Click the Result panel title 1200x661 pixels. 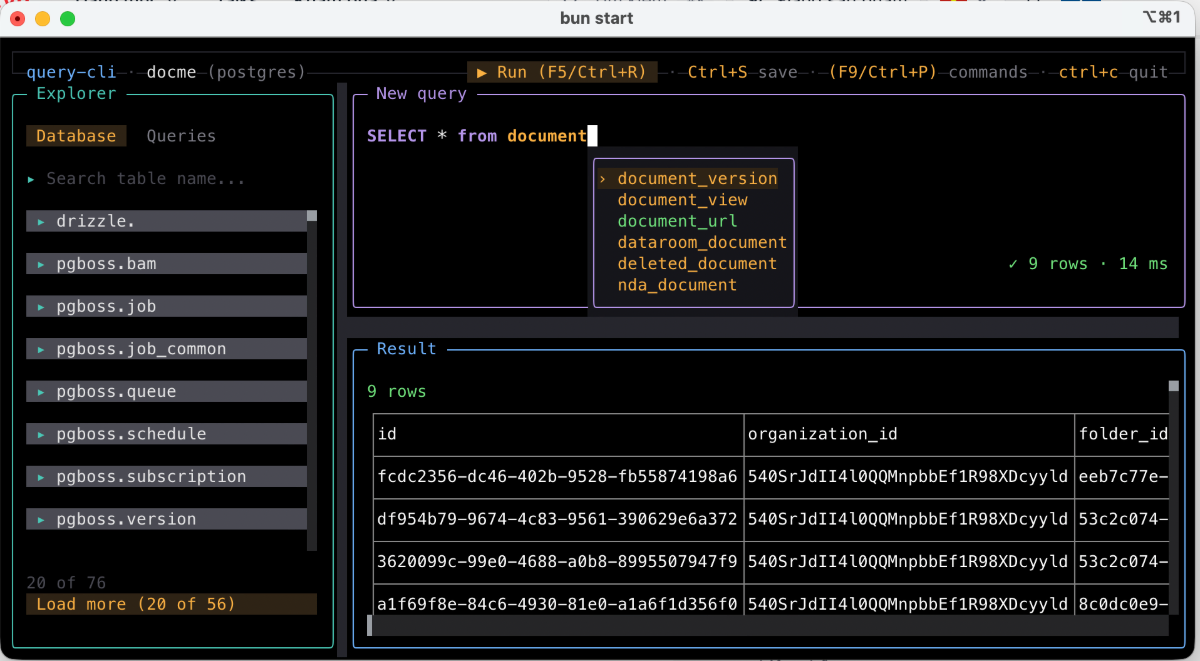406,349
